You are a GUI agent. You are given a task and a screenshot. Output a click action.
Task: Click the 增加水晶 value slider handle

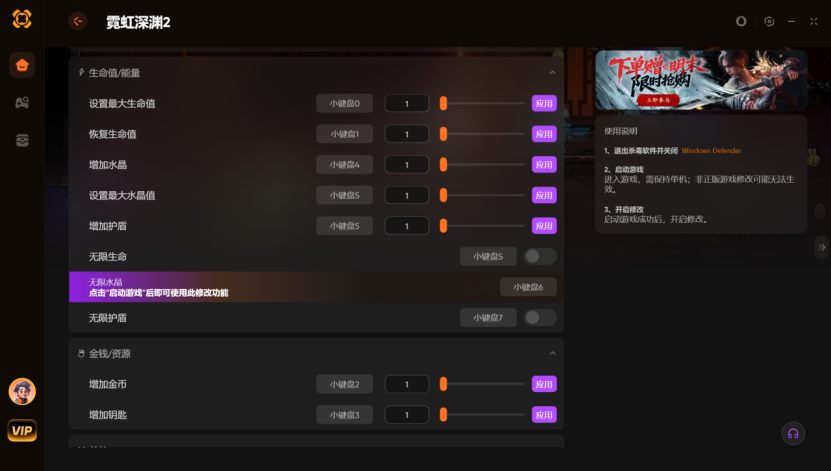point(444,165)
